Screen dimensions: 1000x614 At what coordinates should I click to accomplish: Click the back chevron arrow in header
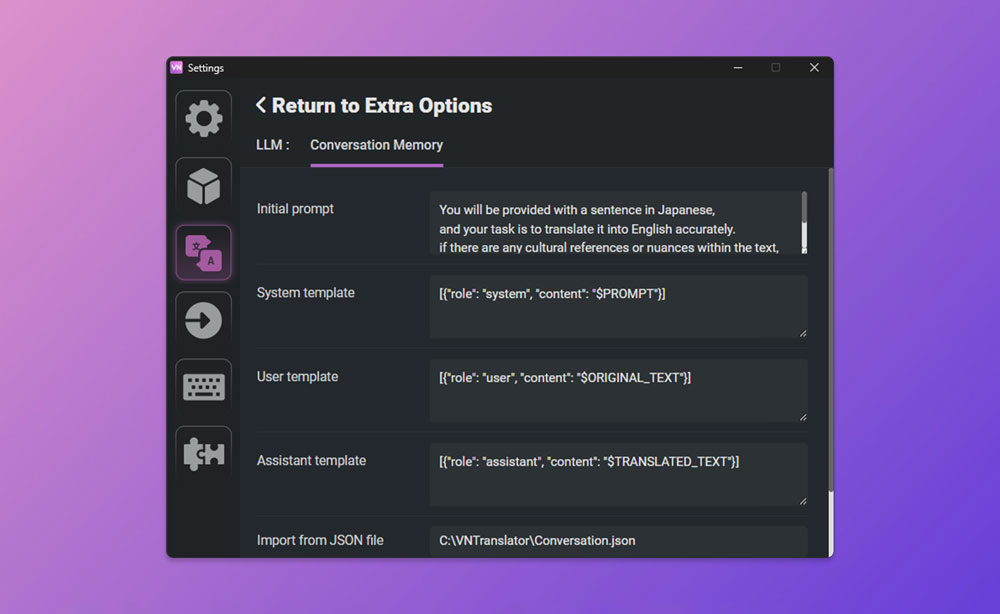261,105
